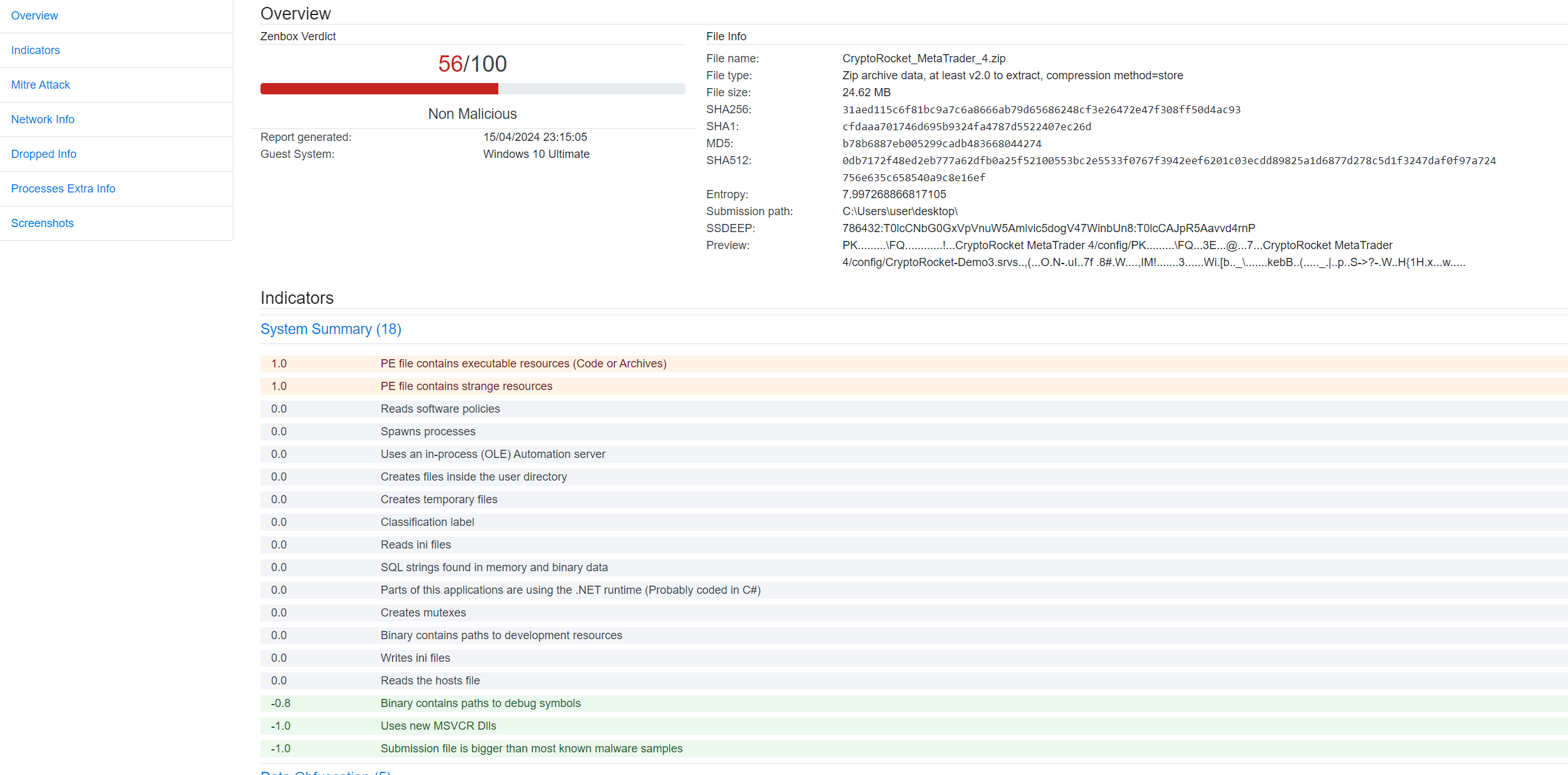Select the PE file contains executable resources row
The width and height of the screenshot is (1568, 775).
click(x=524, y=364)
